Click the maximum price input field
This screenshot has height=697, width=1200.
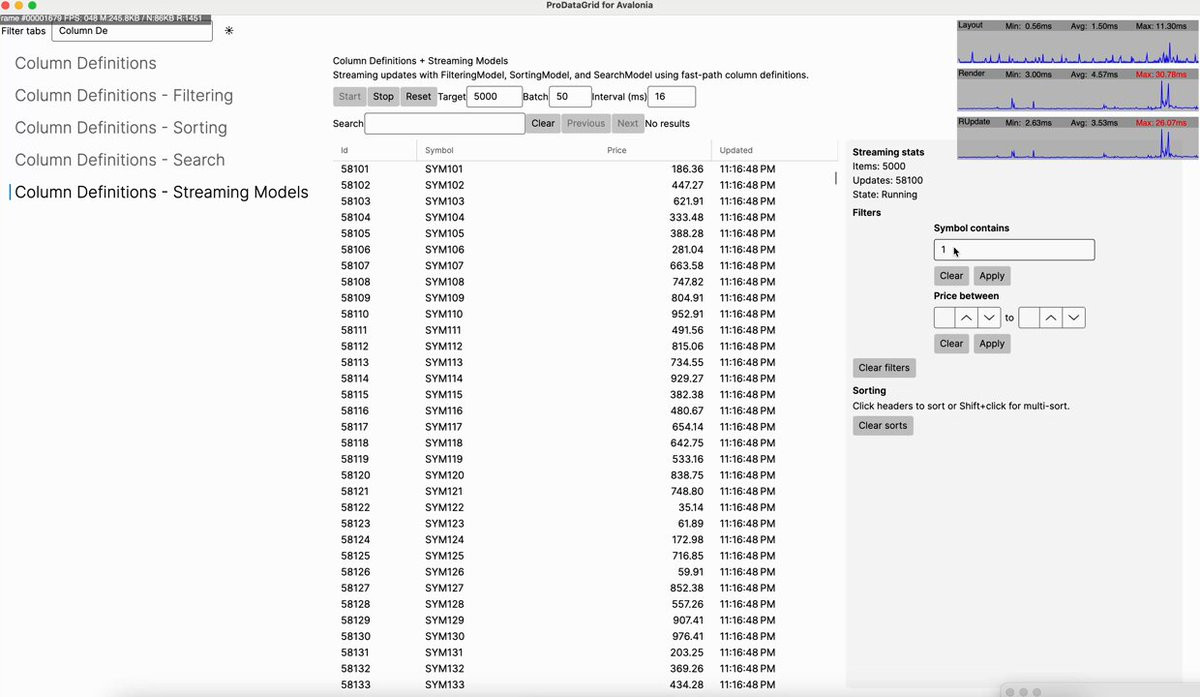point(1029,318)
